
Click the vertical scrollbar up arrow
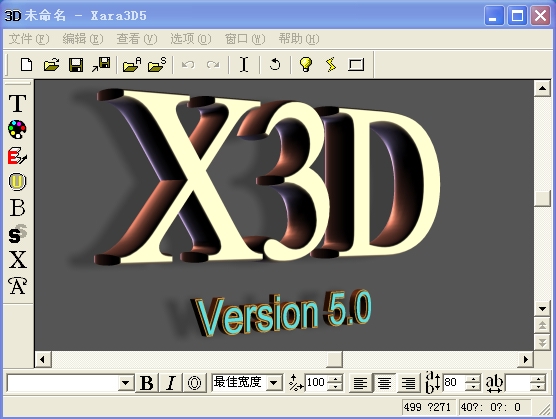tap(542, 88)
